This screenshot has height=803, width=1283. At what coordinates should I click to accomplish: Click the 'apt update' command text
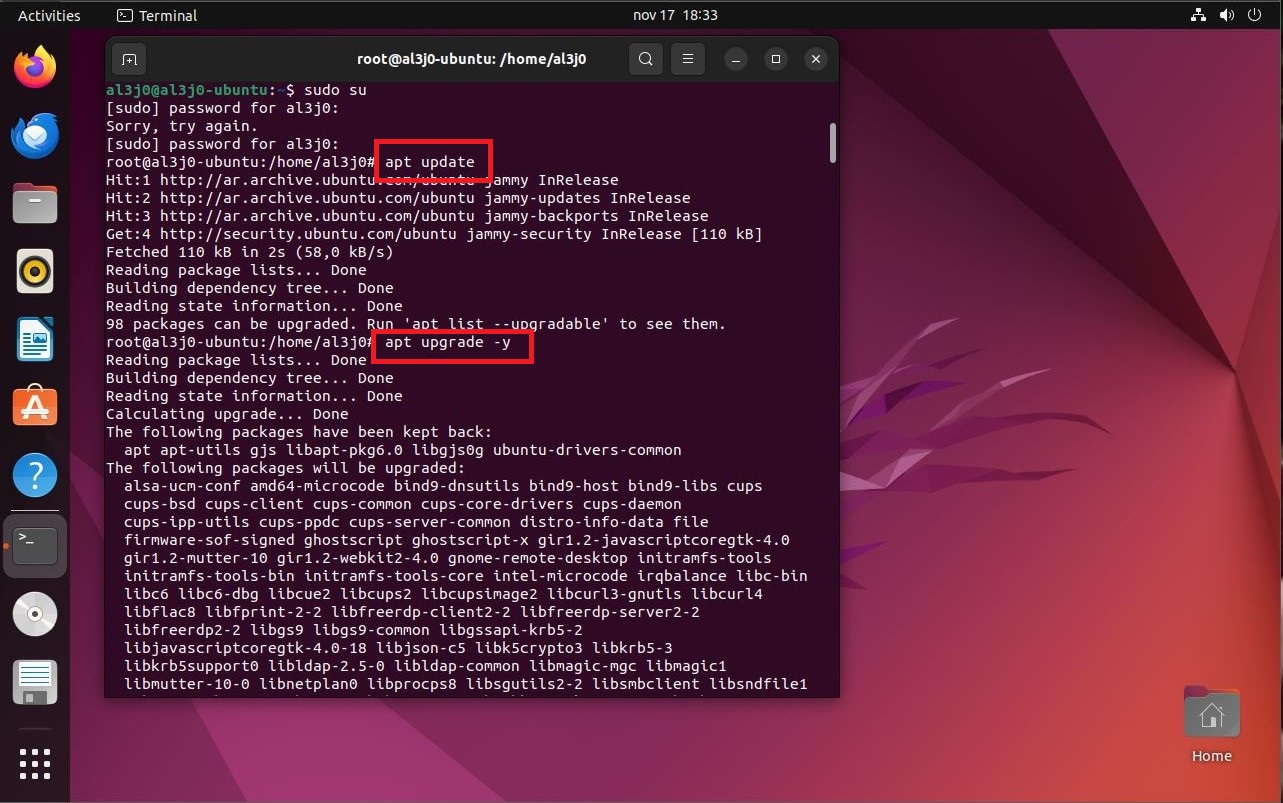(430, 162)
